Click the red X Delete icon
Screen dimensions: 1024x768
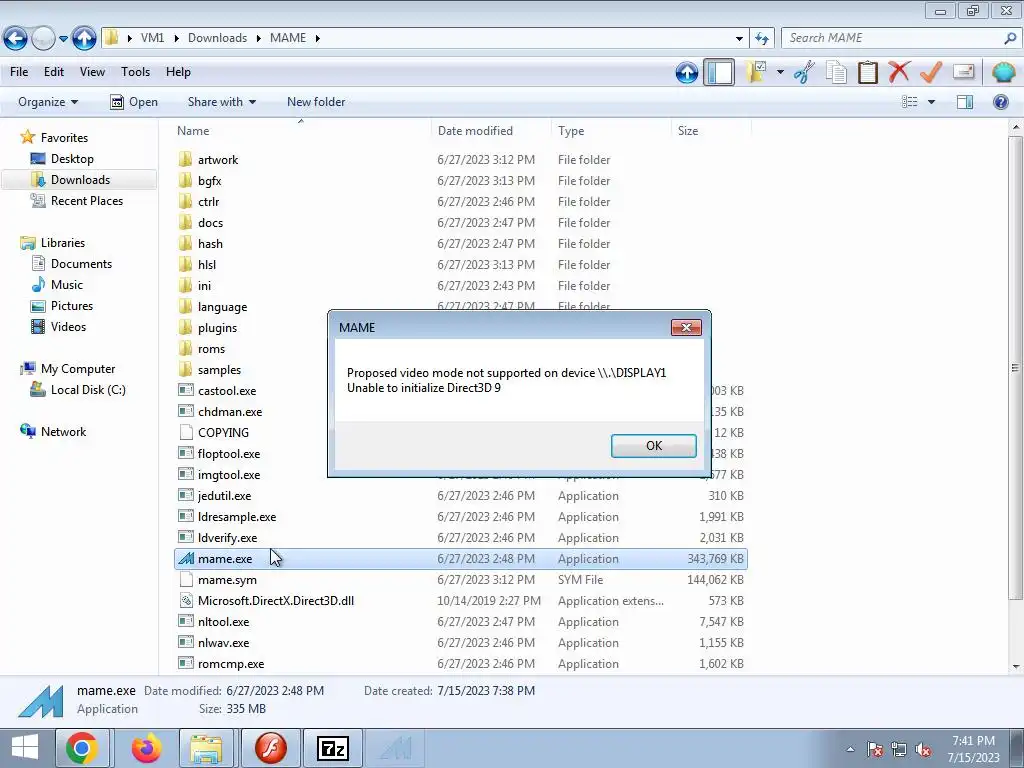click(899, 71)
